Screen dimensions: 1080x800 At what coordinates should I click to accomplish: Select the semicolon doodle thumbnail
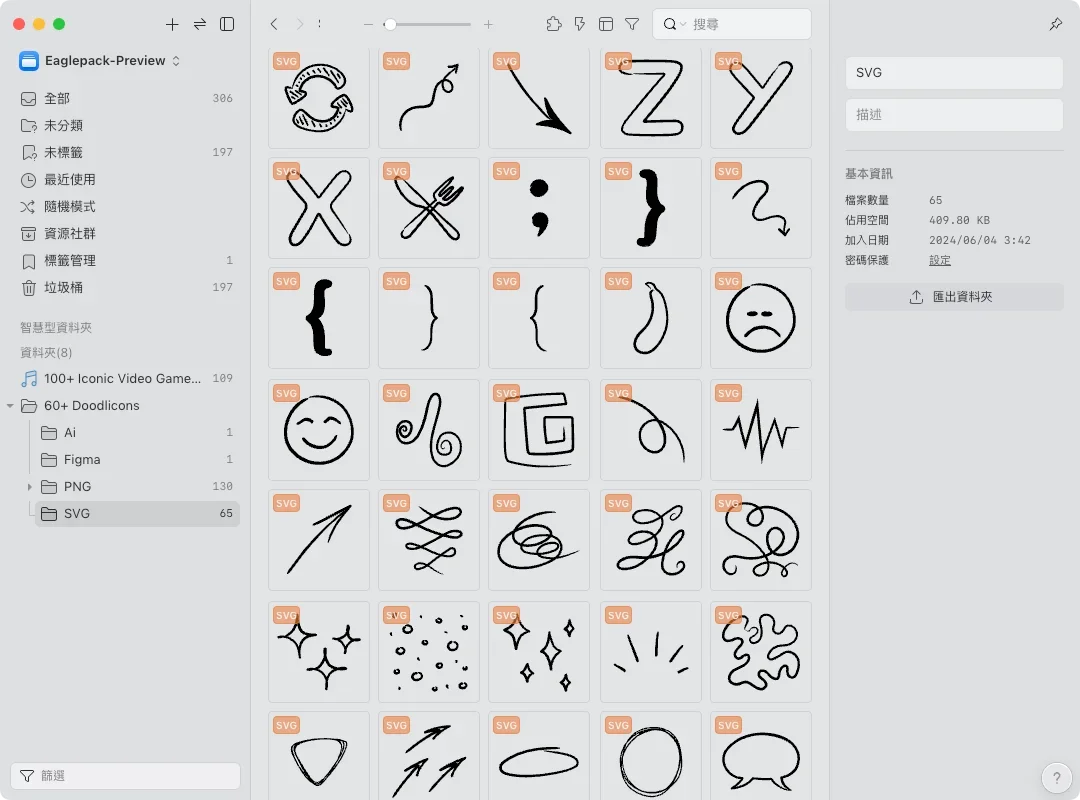click(539, 208)
